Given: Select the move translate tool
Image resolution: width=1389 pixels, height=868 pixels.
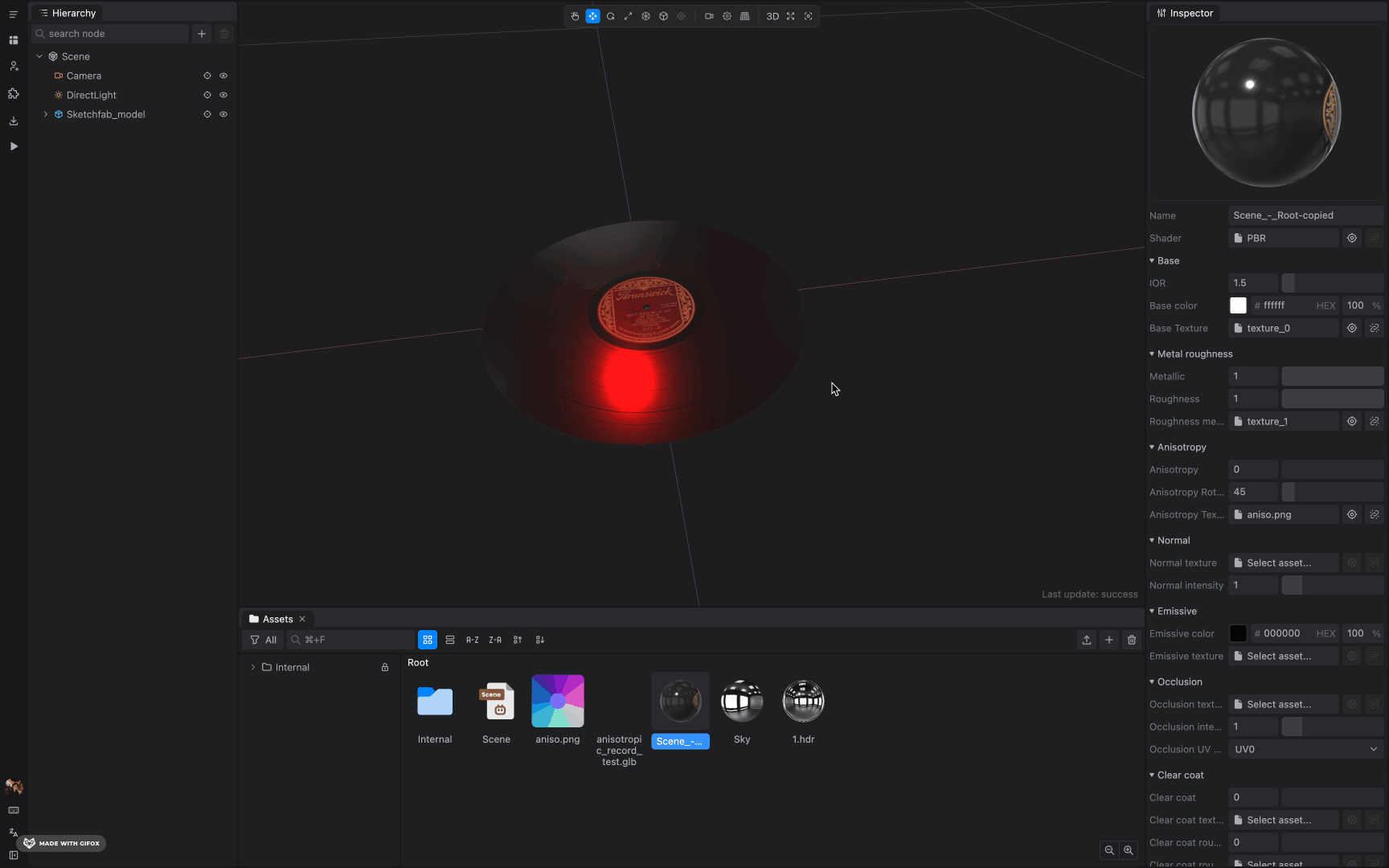Looking at the screenshot, I should [592, 16].
